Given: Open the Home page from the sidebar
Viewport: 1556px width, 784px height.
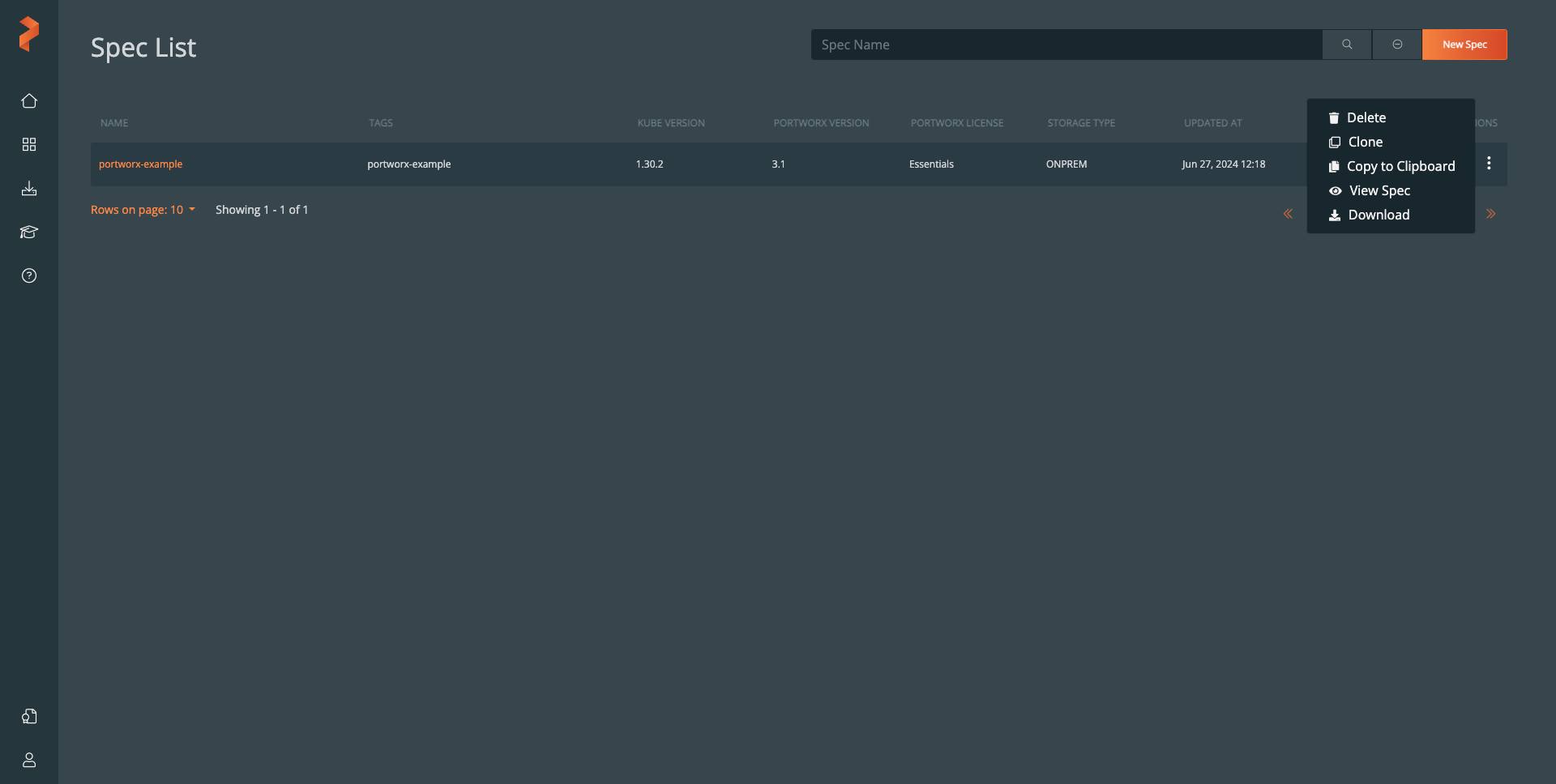Looking at the screenshot, I should click(29, 100).
